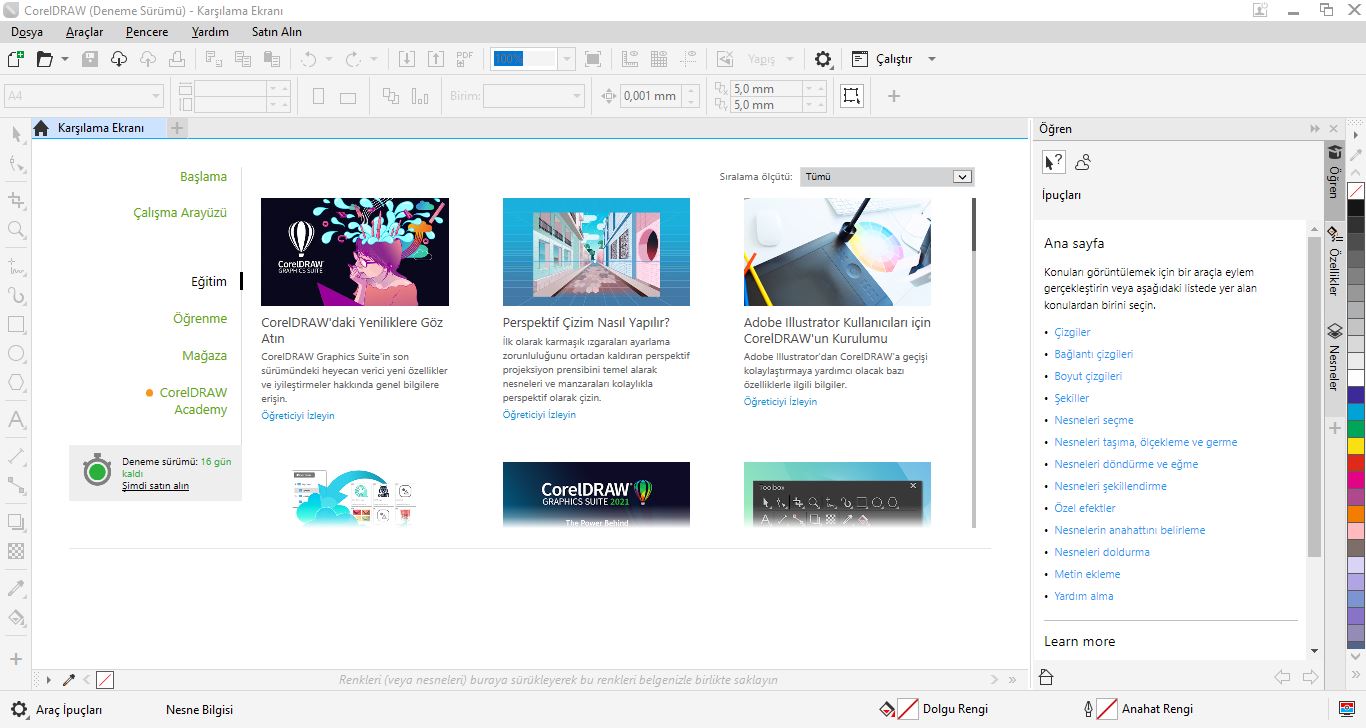Open the Sıralama ölçütü Tümü dropdown

pos(887,177)
